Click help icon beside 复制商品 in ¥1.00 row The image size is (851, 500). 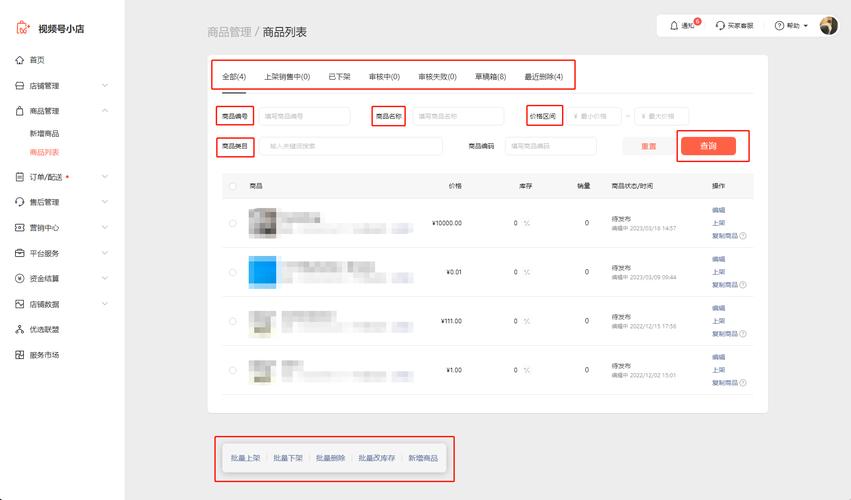point(743,382)
